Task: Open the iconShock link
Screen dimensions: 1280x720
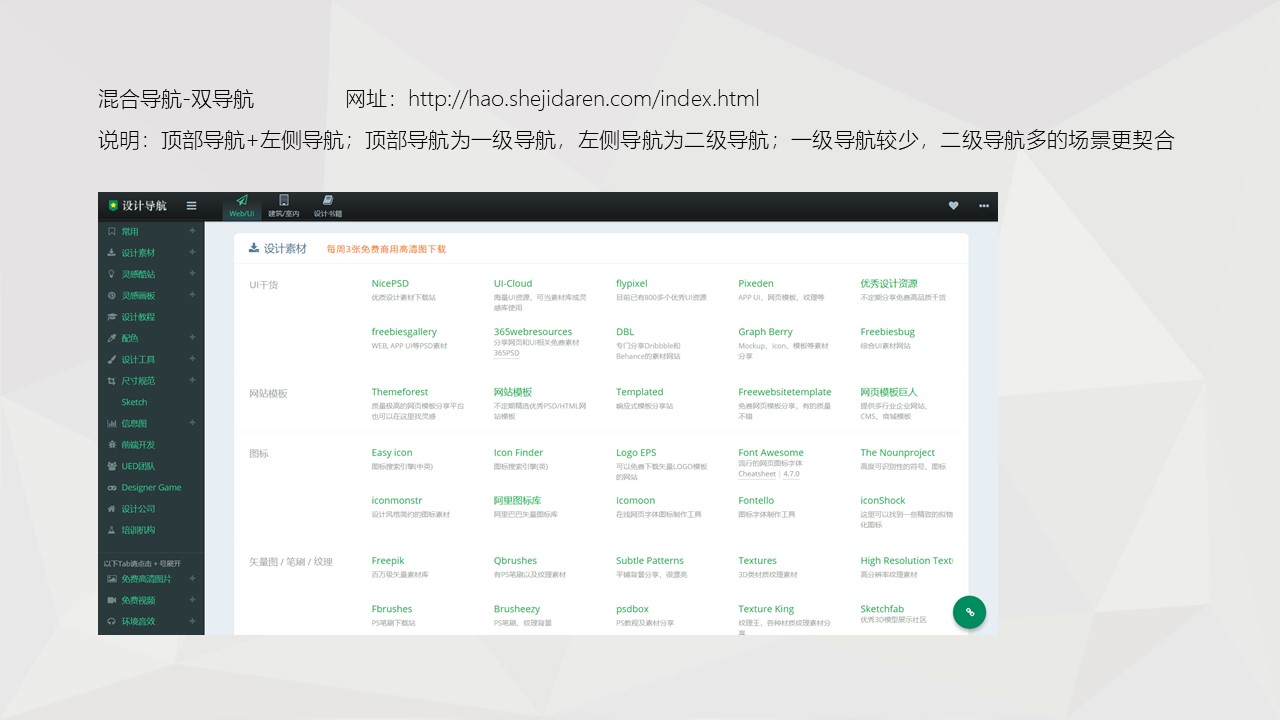Action: tap(883, 501)
